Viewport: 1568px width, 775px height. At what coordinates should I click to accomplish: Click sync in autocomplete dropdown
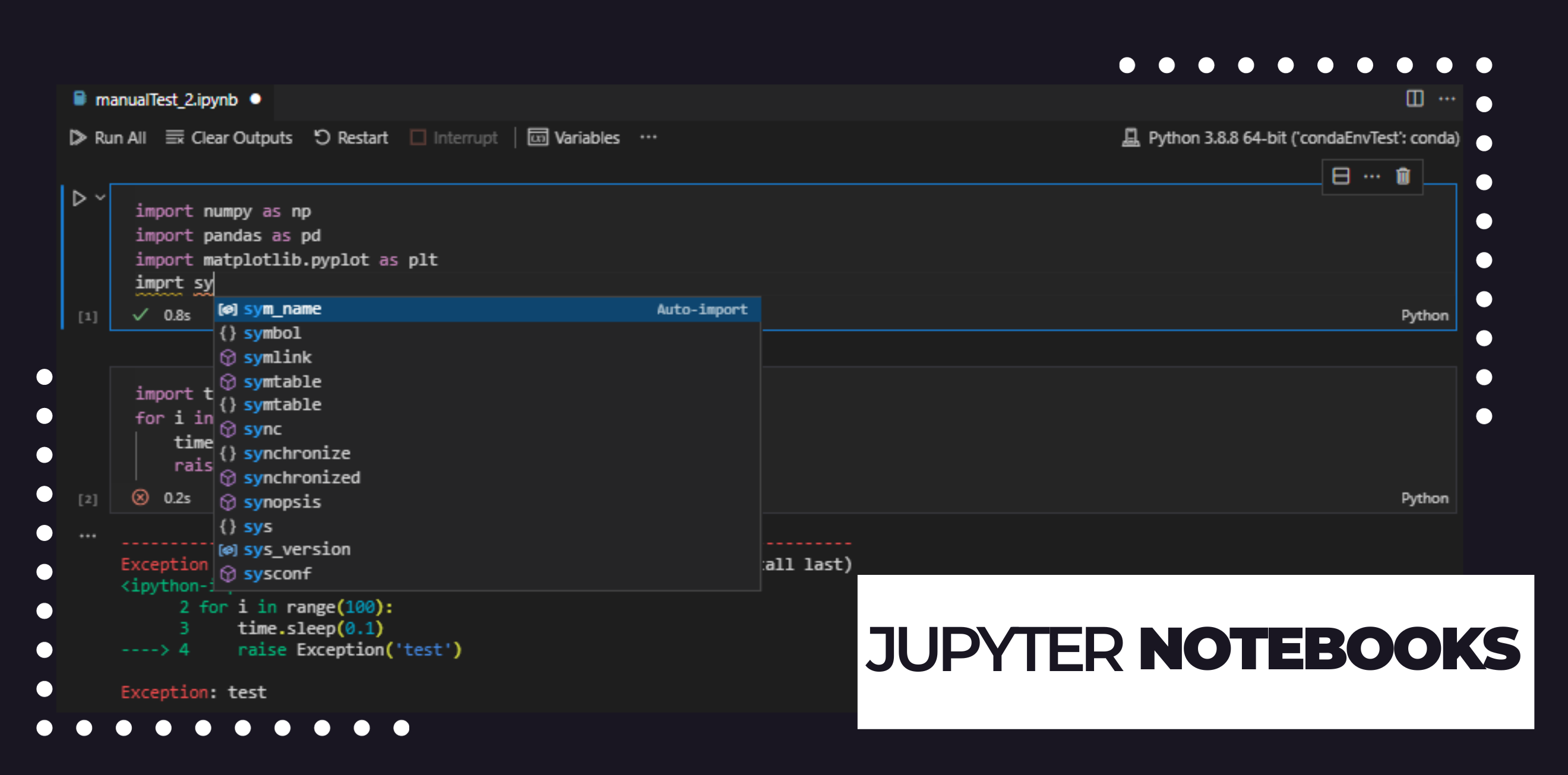tap(262, 429)
